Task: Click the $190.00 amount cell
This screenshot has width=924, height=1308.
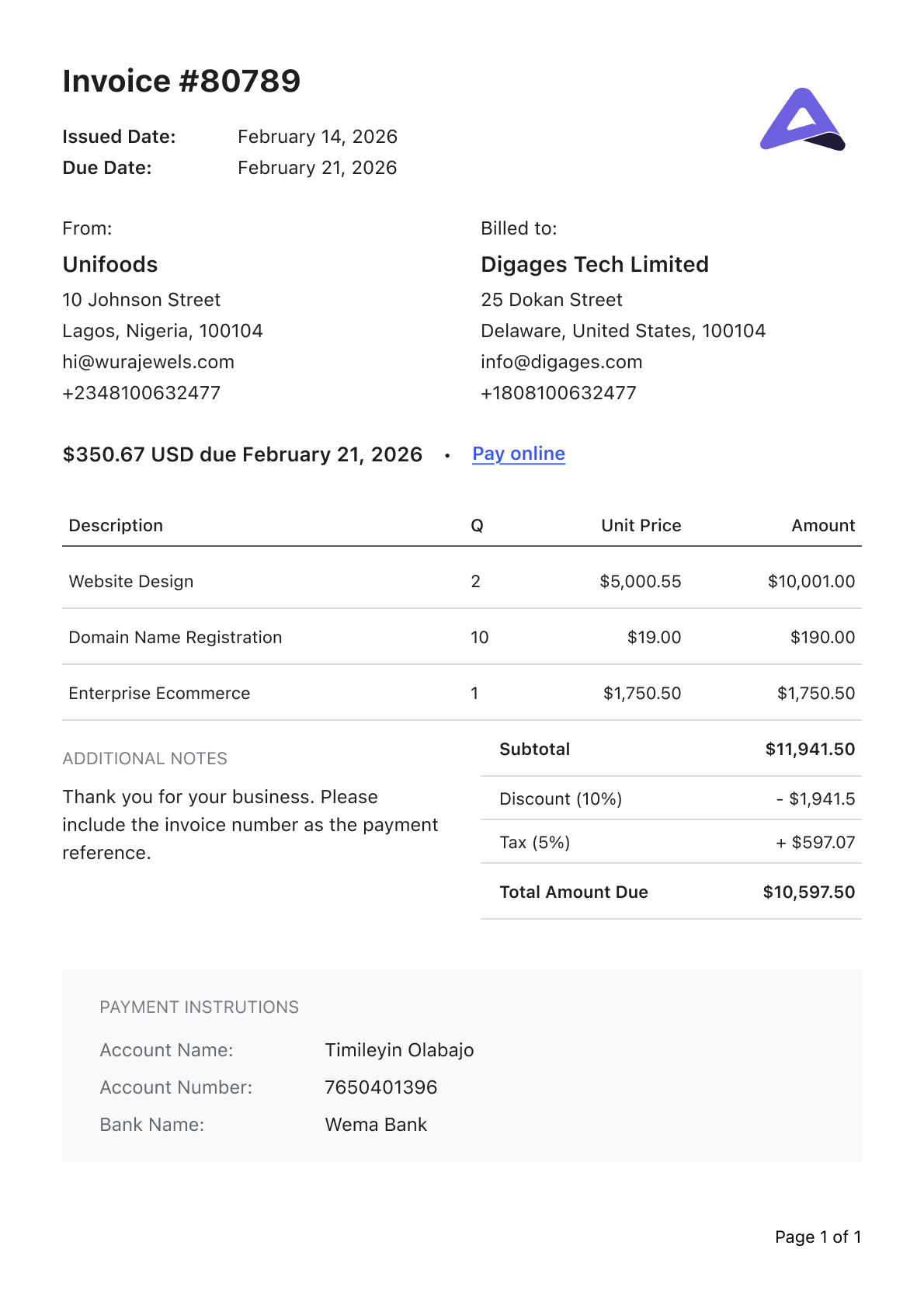Action: click(x=823, y=638)
